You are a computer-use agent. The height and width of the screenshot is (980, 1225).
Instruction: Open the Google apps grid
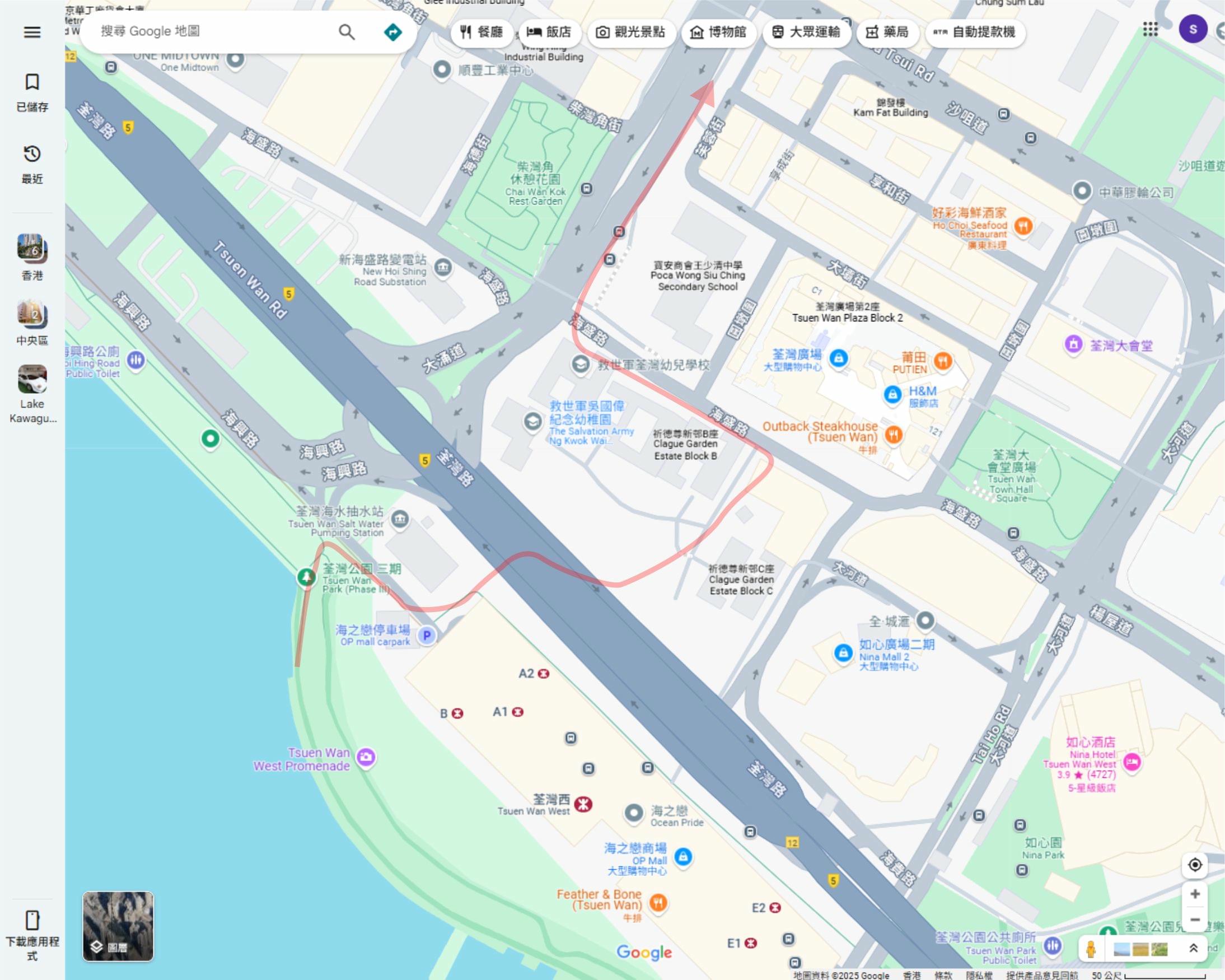tap(1151, 29)
